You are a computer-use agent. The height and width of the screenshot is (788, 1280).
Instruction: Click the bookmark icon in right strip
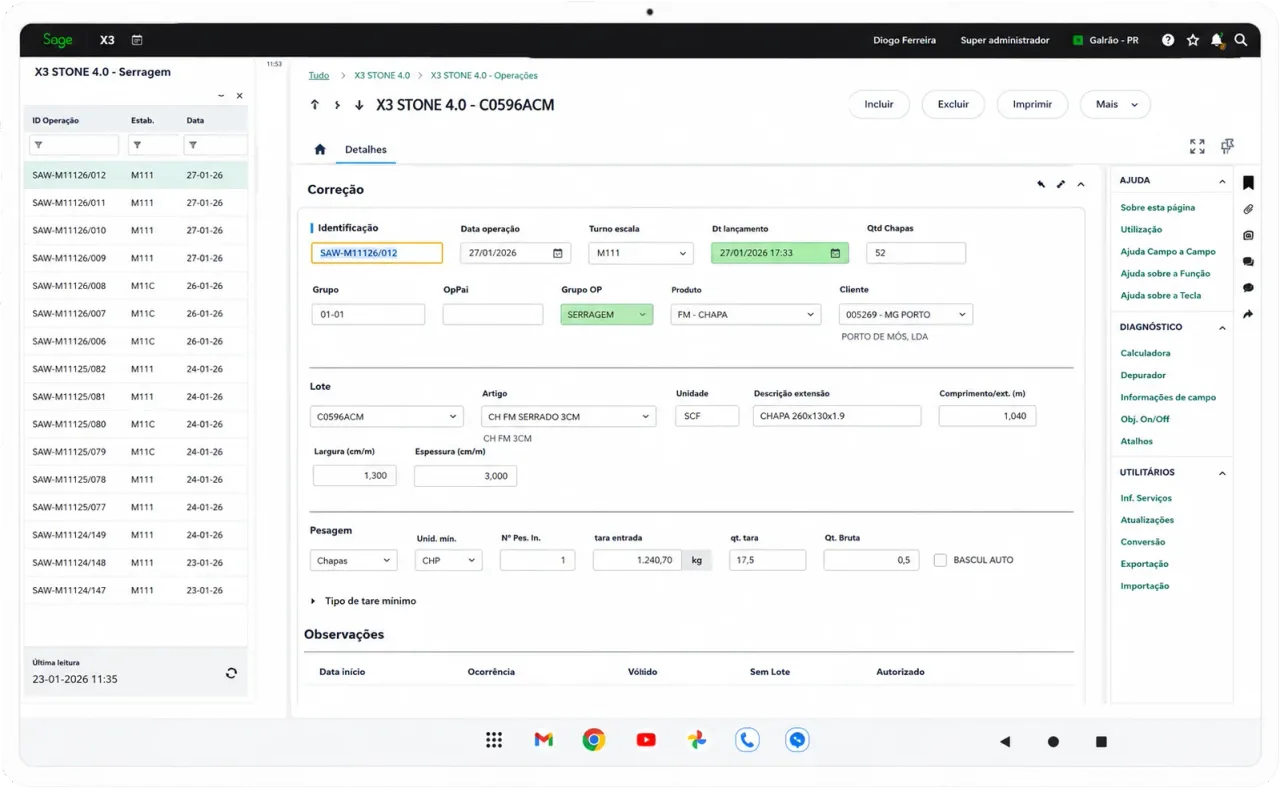pyautogui.click(x=1248, y=183)
